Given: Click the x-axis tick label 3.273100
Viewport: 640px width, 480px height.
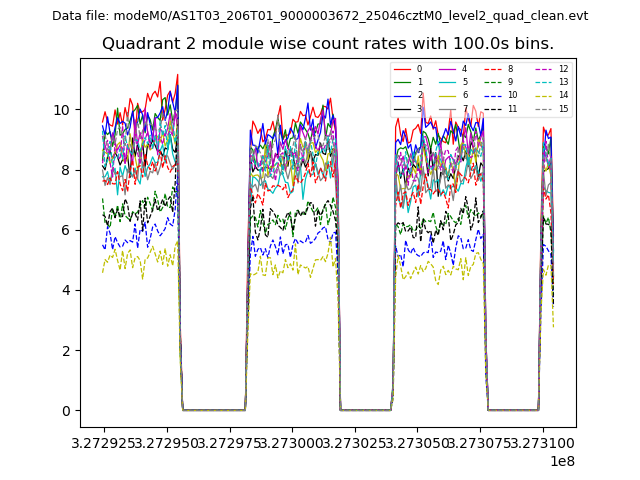Looking at the screenshot, I should (x=543, y=442).
